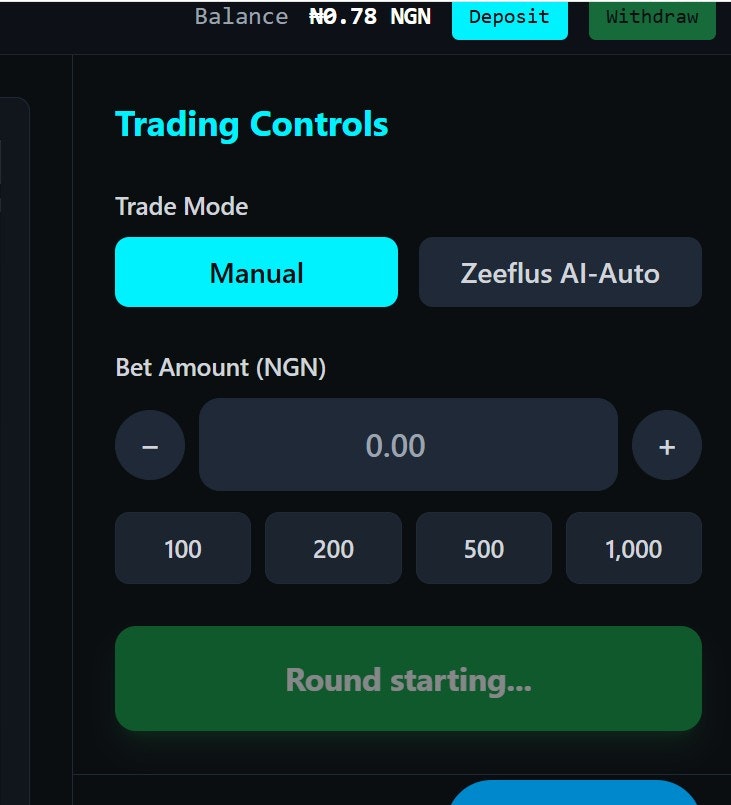
Task: Click the Round starting button
Action: [x=408, y=678]
